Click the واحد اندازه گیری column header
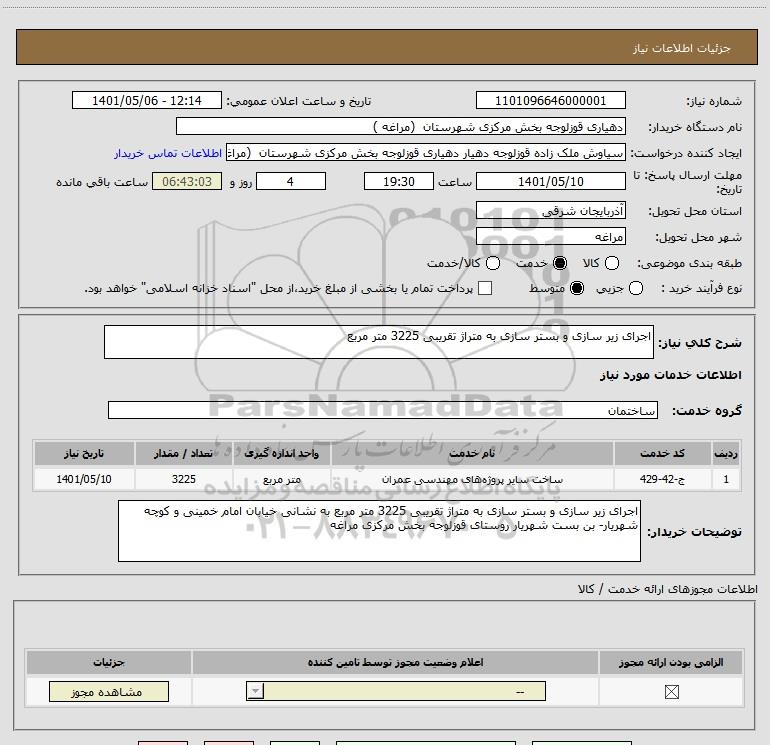Screen dimensions: 770x745 tap(281, 453)
